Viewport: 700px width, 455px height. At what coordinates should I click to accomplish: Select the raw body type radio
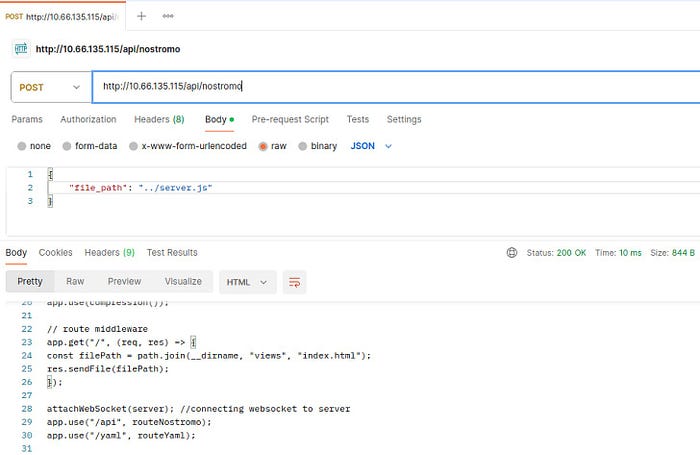pos(263,146)
